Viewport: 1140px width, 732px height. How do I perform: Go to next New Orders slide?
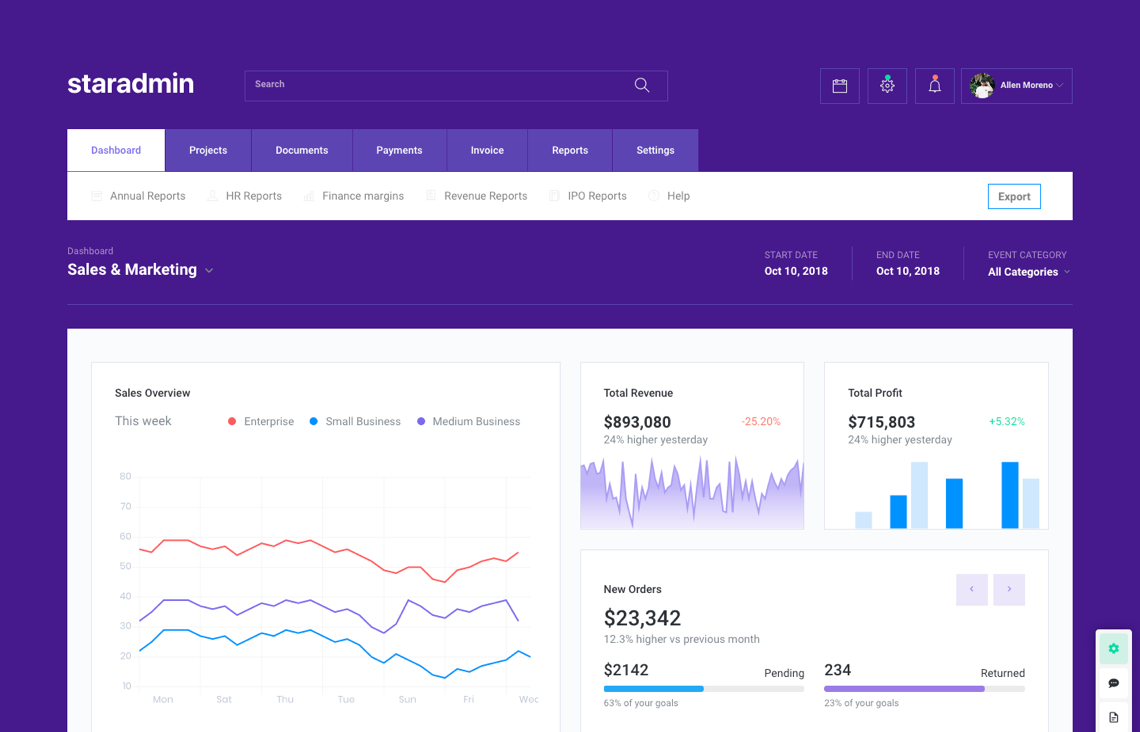[1009, 590]
